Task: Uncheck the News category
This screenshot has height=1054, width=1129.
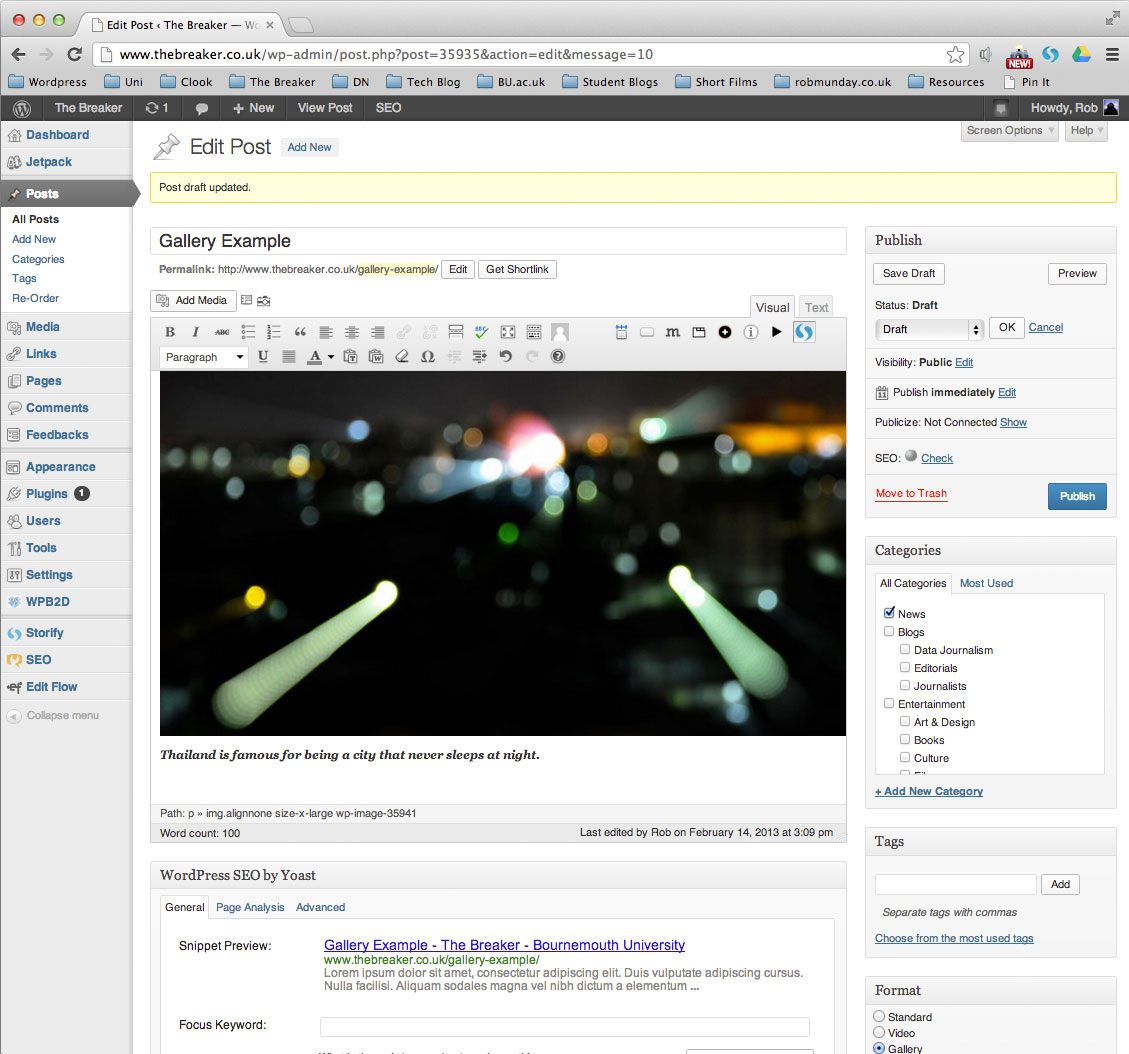Action: click(889, 613)
